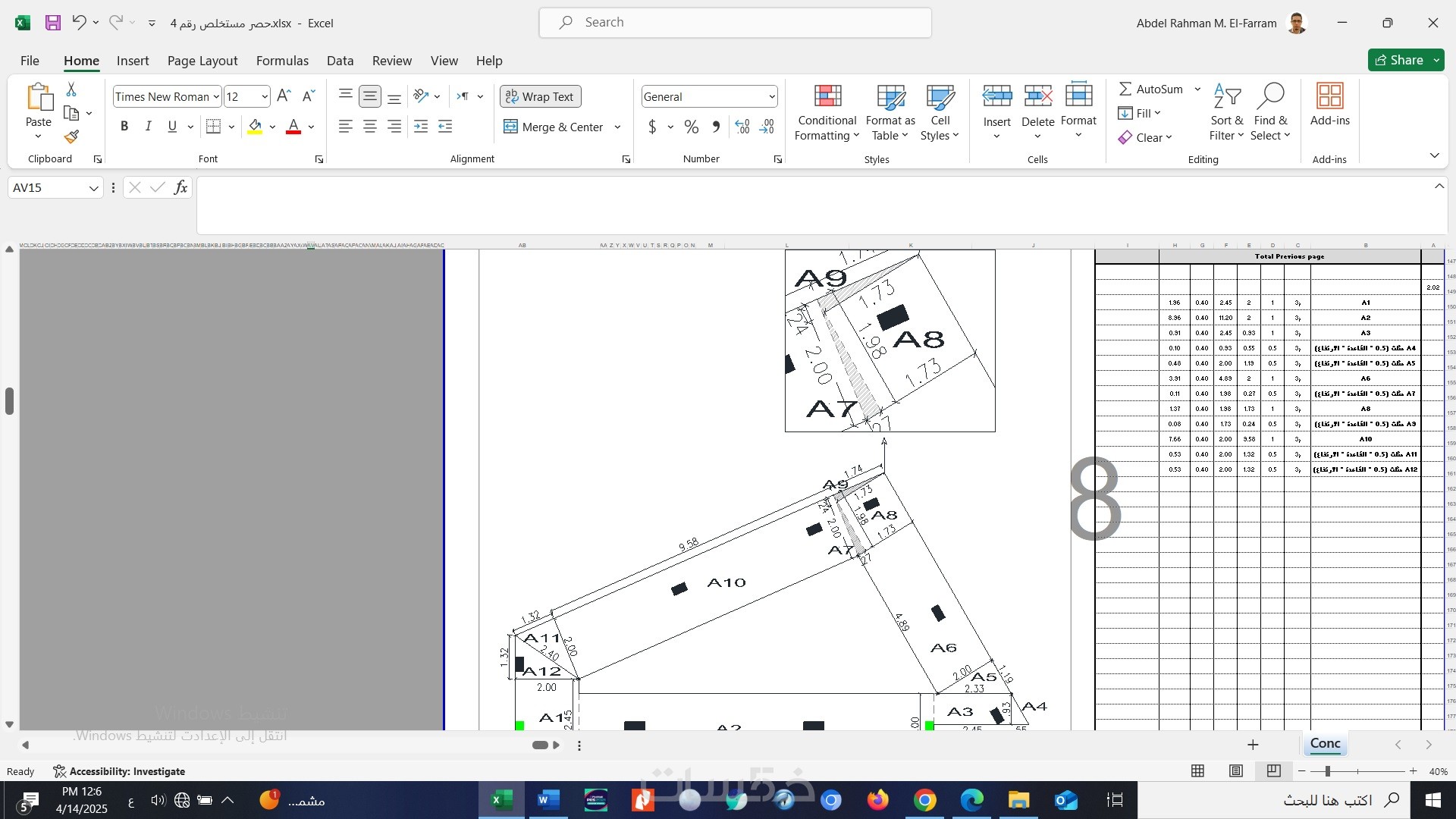1456x819 pixels.
Task: Open Cell Styles gallery
Action: click(940, 112)
